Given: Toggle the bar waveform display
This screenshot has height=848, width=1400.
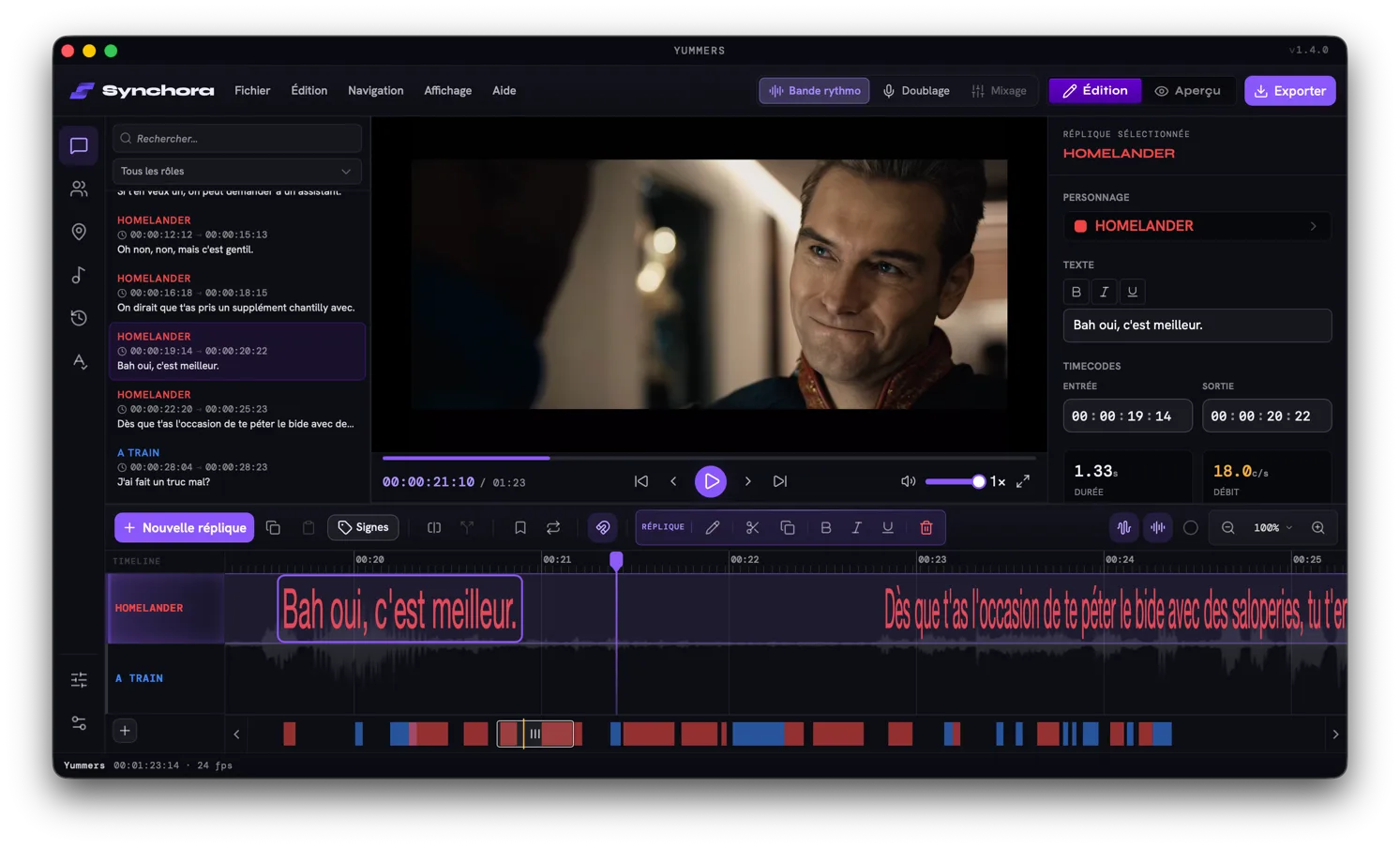Looking at the screenshot, I should pyautogui.click(x=1158, y=528).
